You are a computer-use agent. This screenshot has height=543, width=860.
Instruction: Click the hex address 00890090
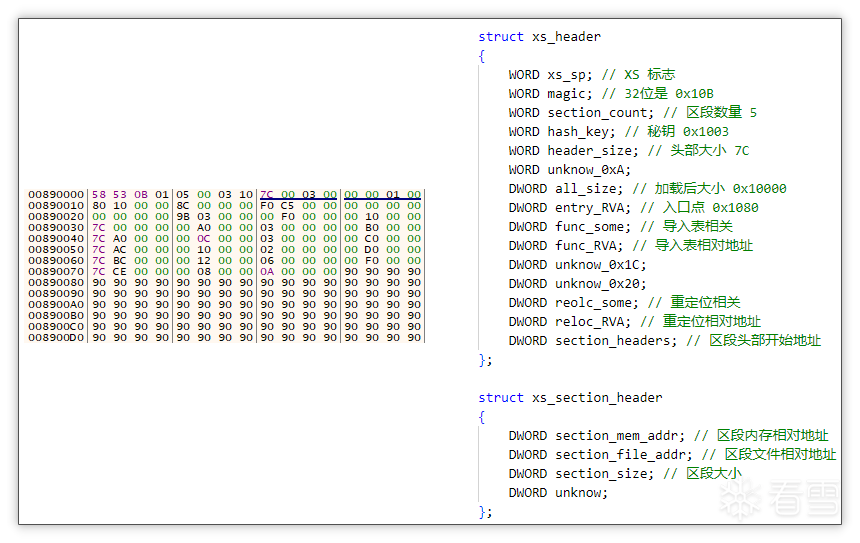(56, 293)
